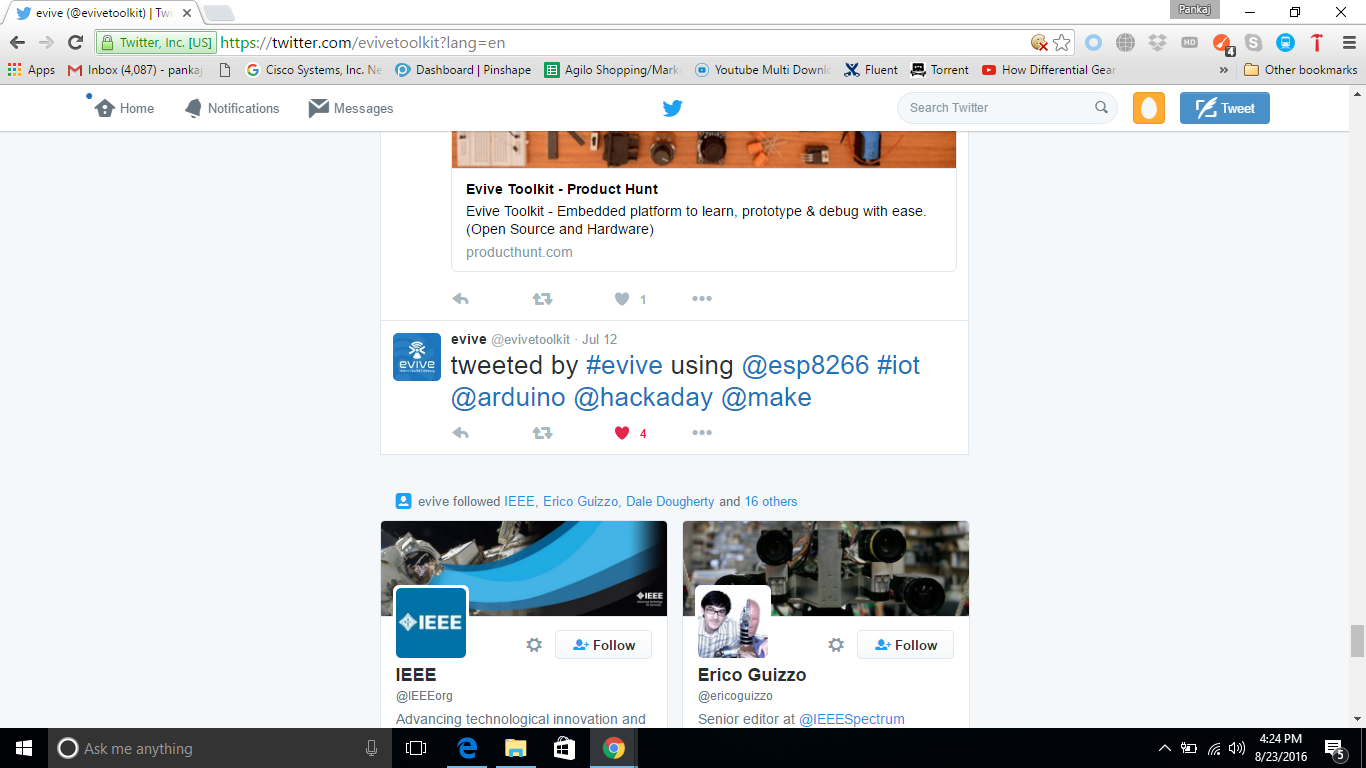Click the evive avatar on Jul 12 tweet
Image resolution: width=1366 pixels, height=768 pixels.
417,357
